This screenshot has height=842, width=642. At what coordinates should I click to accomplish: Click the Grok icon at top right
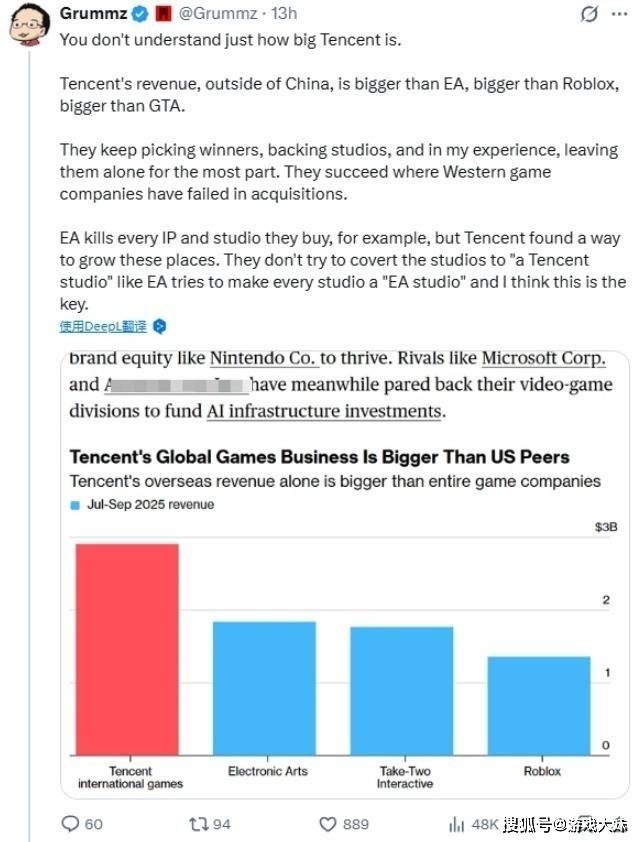click(x=591, y=16)
